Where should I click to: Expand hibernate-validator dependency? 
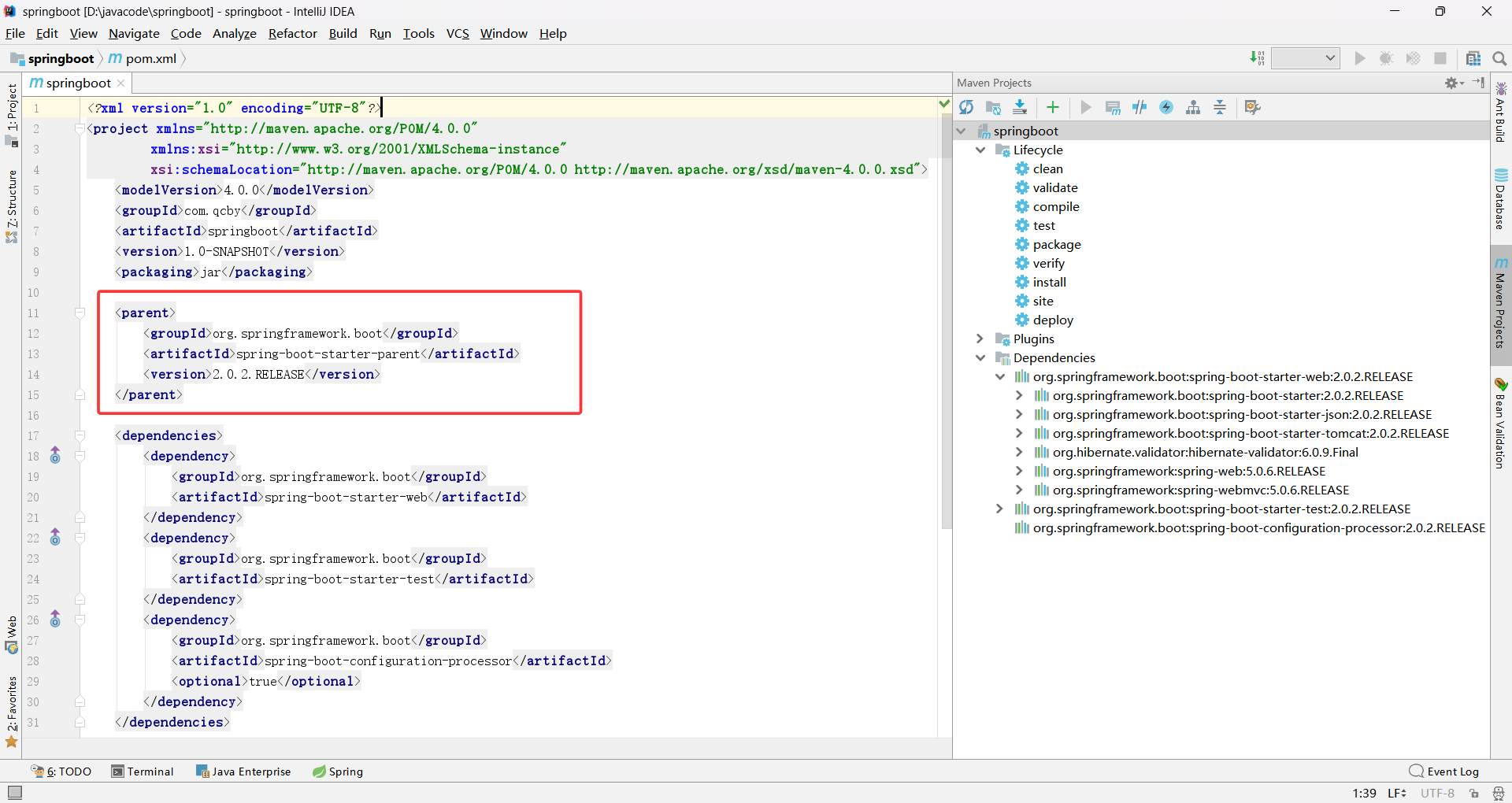point(1019,452)
